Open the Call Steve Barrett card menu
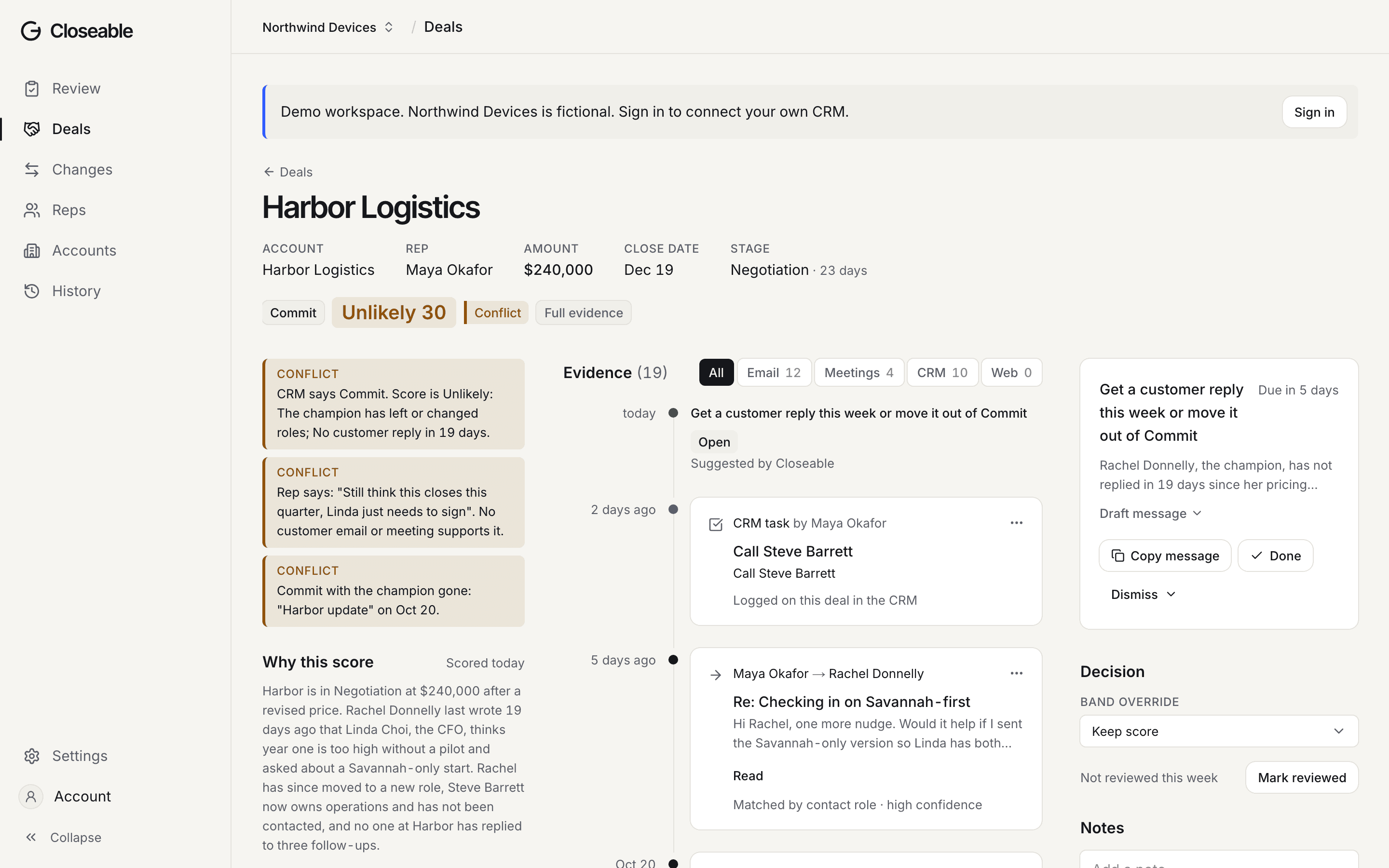 pos(1017,523)
